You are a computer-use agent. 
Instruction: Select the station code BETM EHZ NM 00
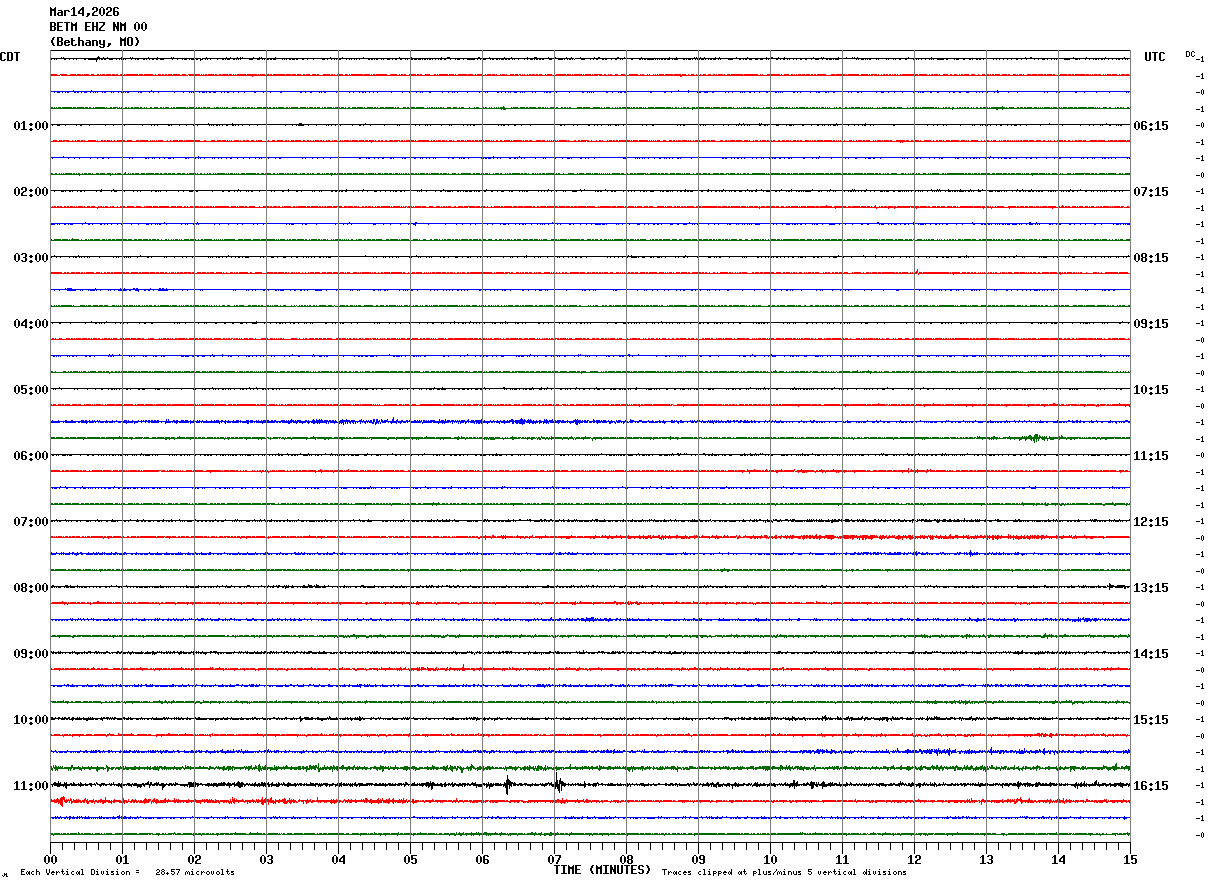point(98,27)
